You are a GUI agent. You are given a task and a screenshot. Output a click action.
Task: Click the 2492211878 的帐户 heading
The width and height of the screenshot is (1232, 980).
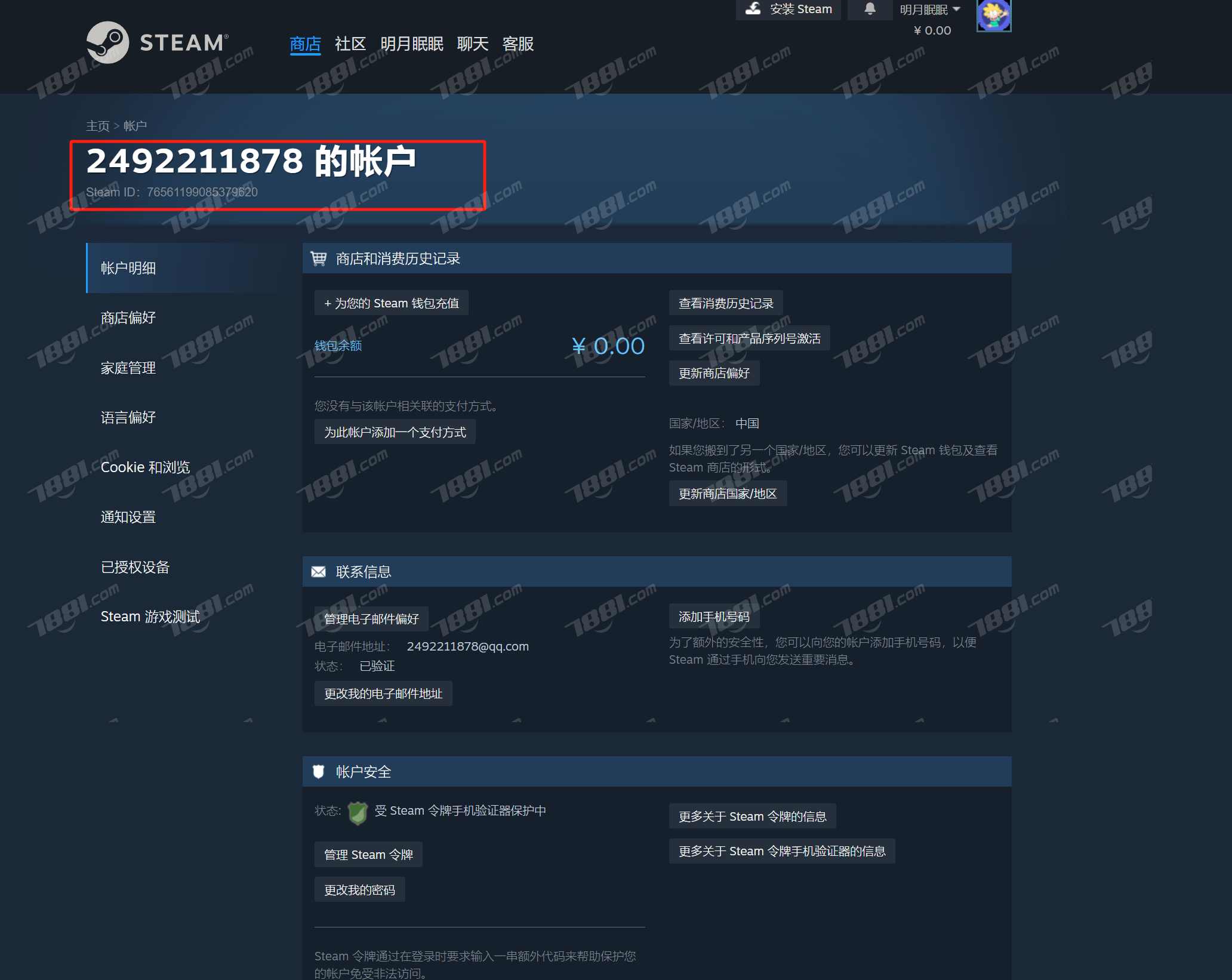click(x=251, y=161)
